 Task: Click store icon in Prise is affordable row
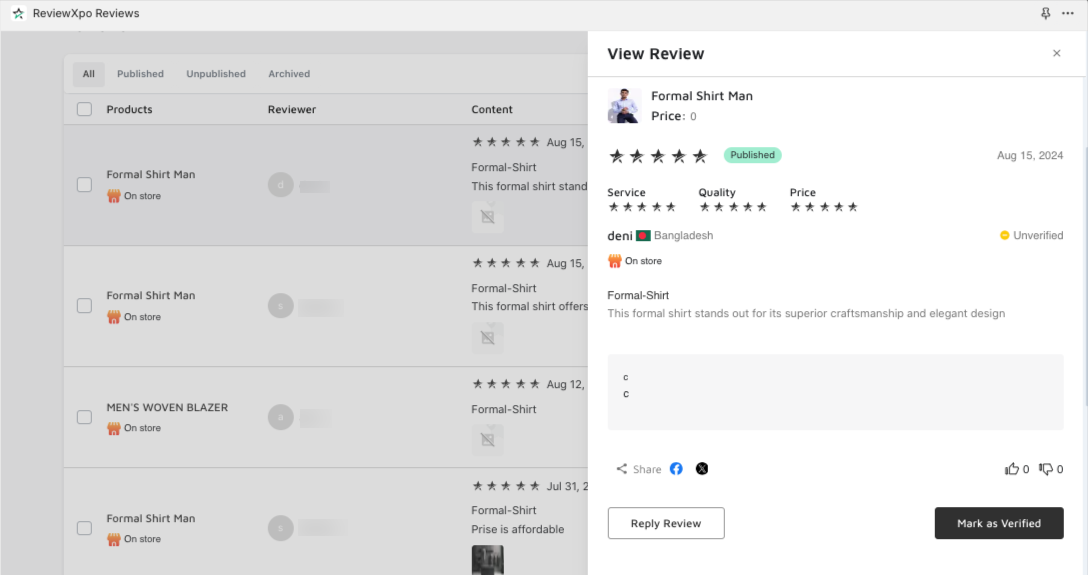114,539
